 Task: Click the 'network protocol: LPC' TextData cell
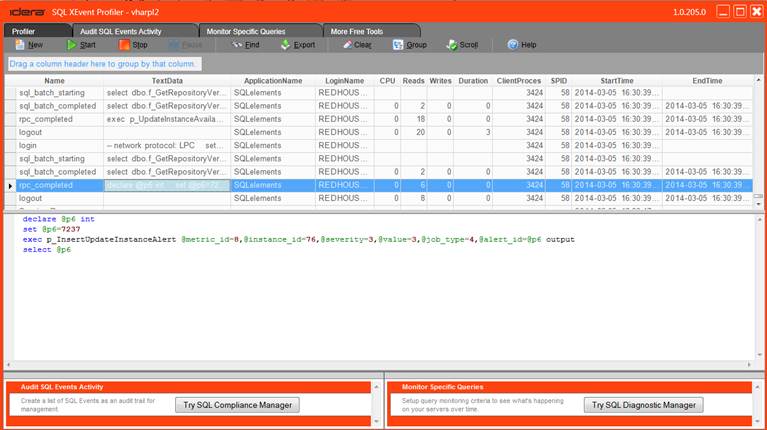(x=167, y=146)
